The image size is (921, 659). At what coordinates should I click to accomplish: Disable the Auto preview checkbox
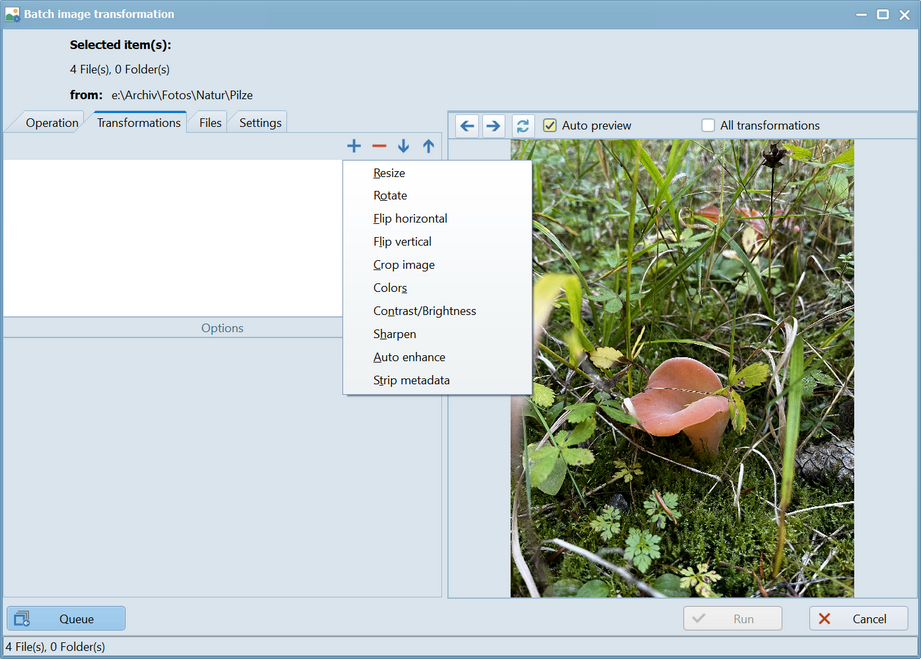[x=550, y=126]
